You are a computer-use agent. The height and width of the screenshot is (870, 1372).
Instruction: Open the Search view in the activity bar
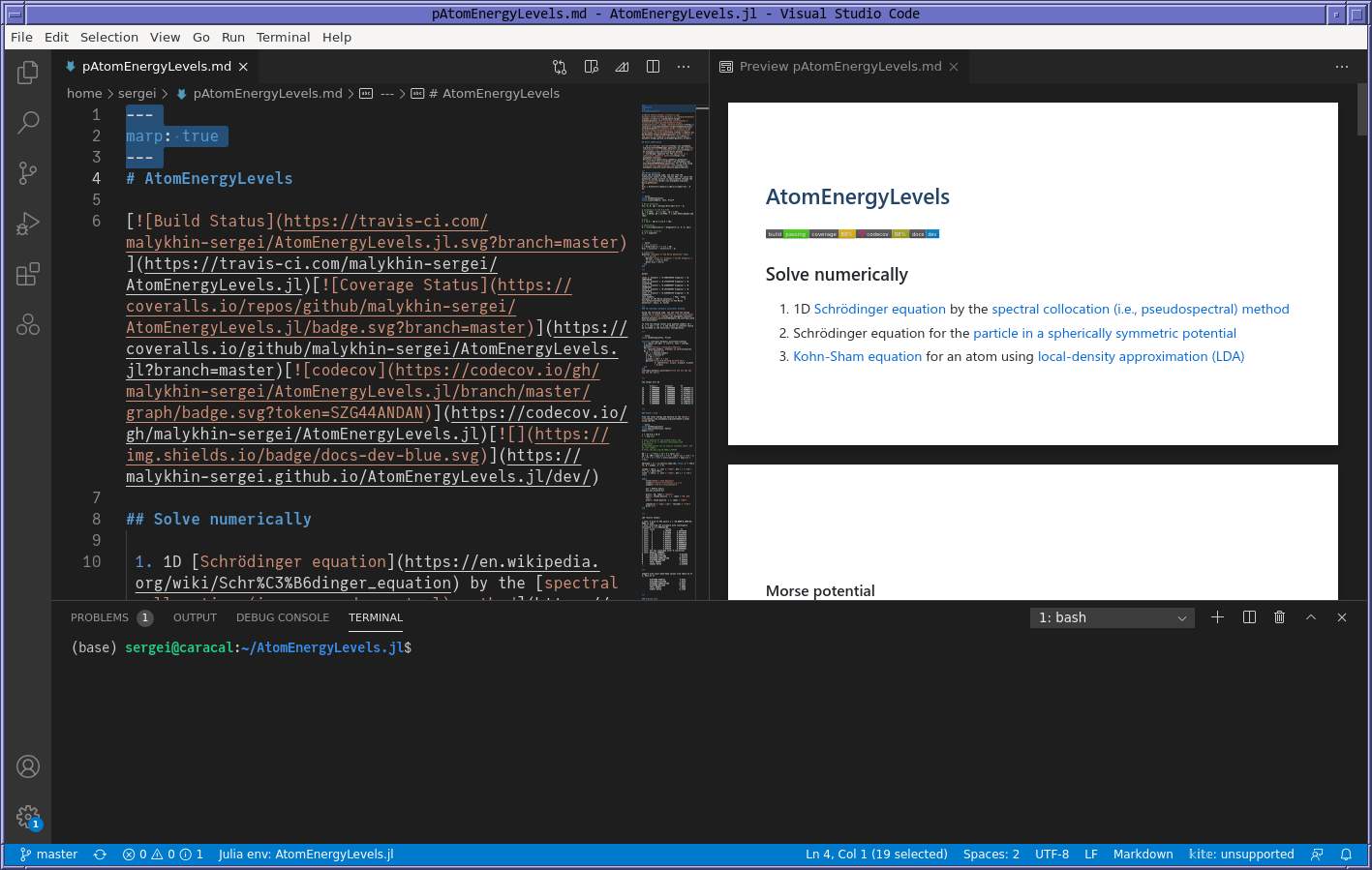28,123
